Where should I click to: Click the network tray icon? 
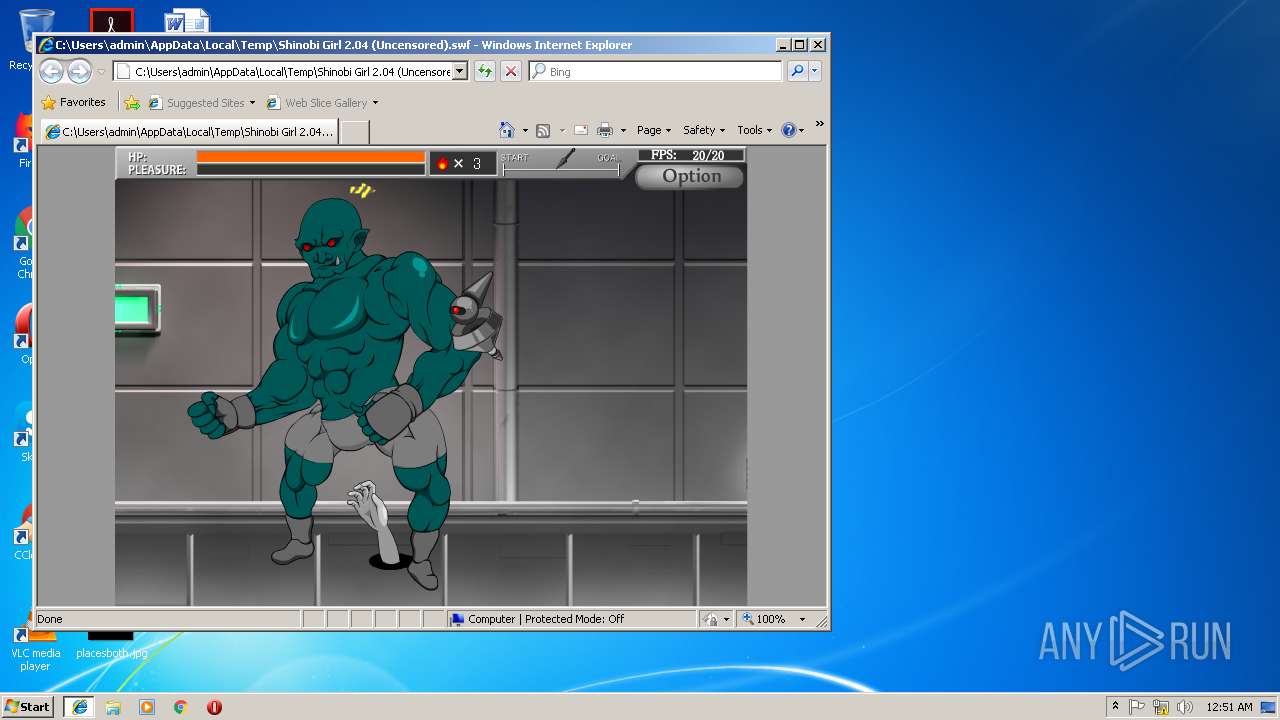pos(1161,707)
